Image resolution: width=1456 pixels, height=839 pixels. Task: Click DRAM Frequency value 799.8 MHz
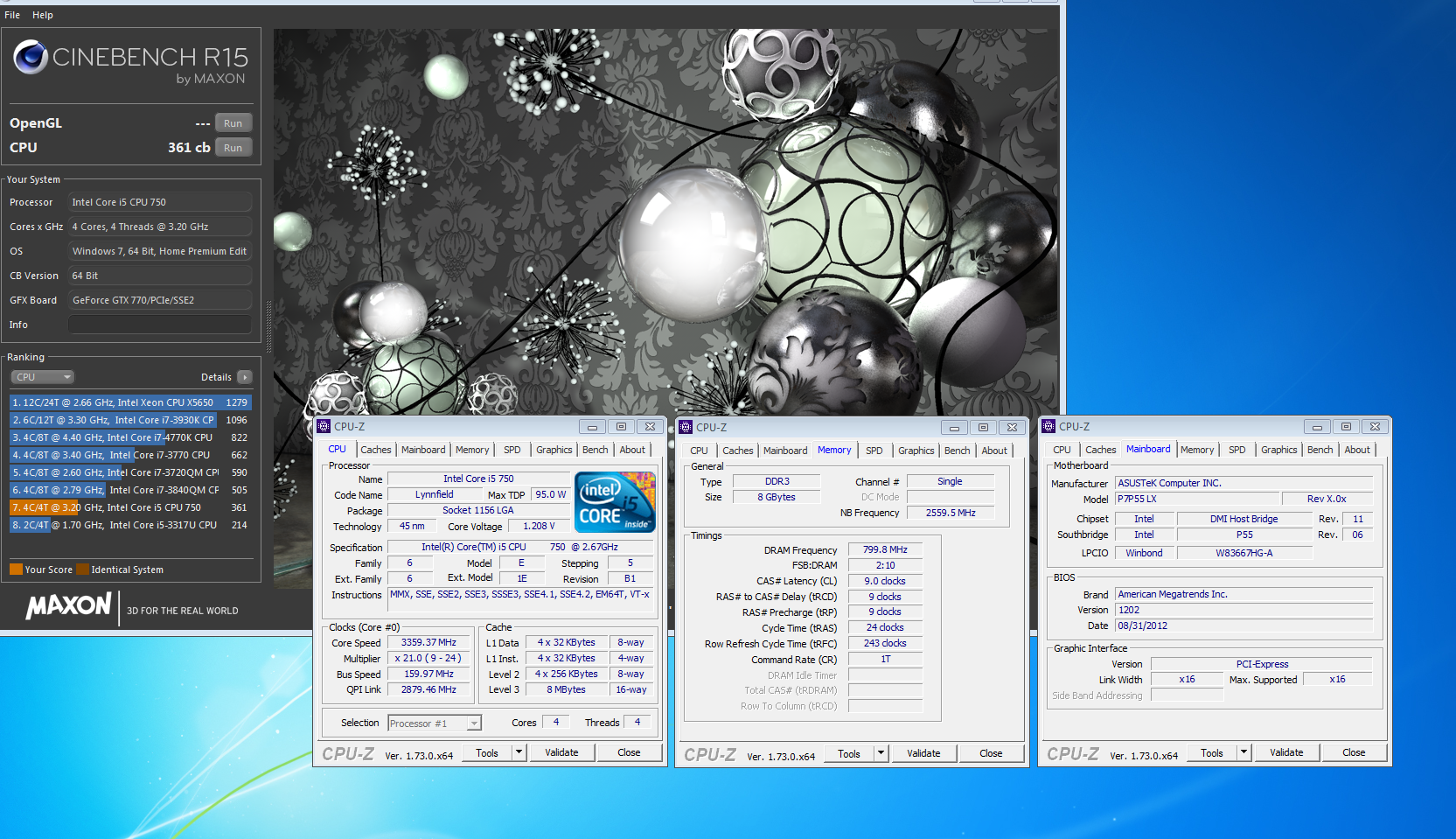coord(885,550)
